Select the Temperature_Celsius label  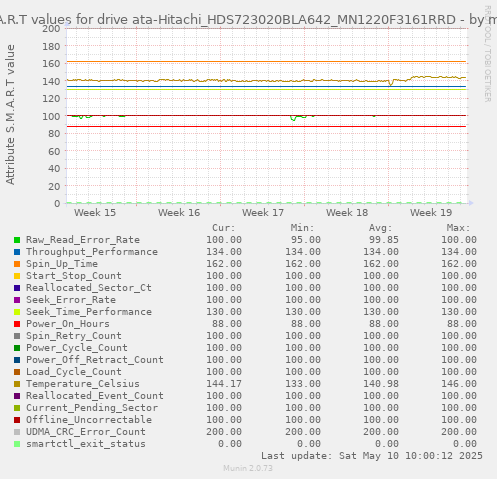click(x=83, y=384)
